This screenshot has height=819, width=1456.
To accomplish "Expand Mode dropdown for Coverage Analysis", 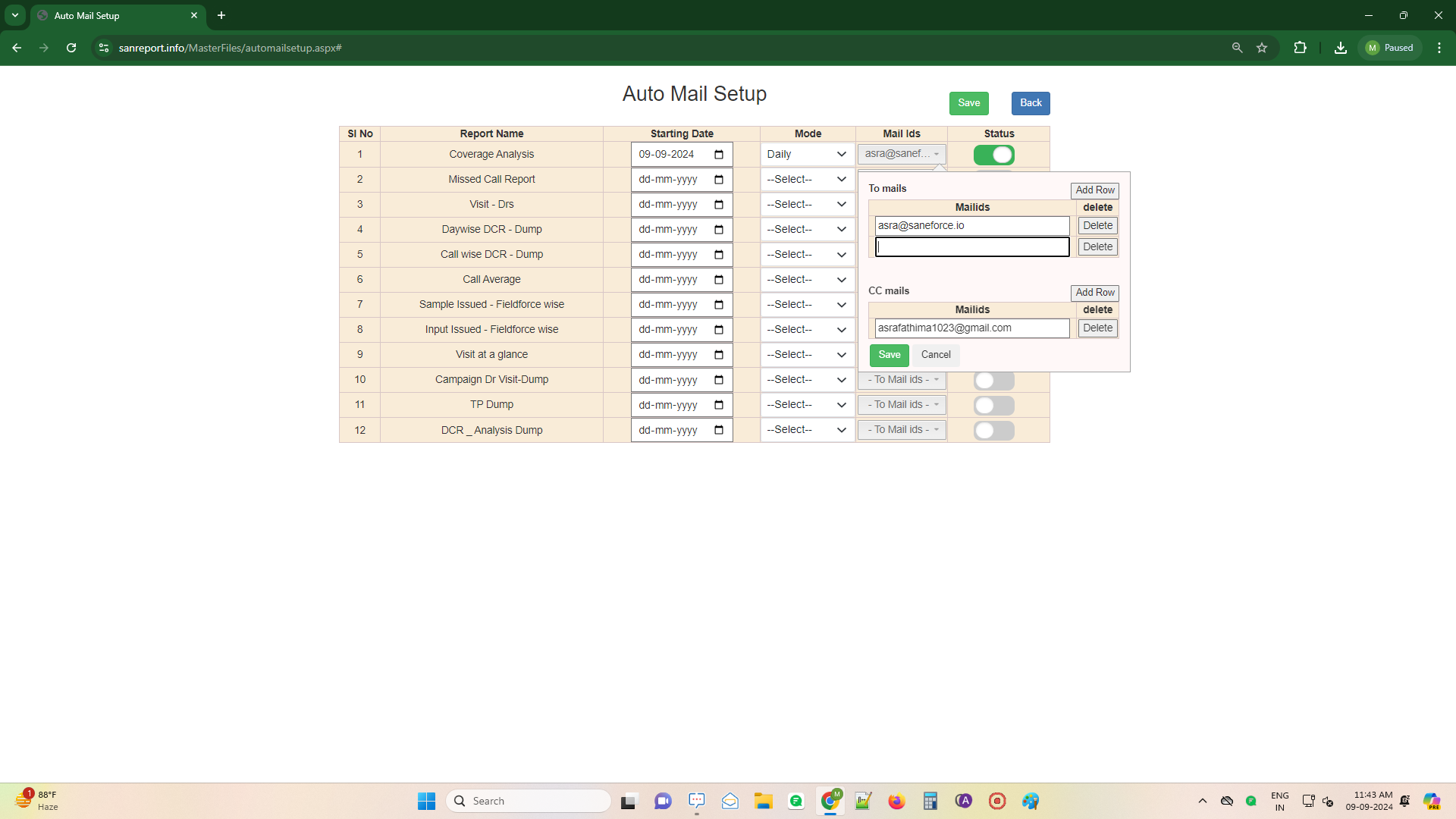I will coord(807,155).
